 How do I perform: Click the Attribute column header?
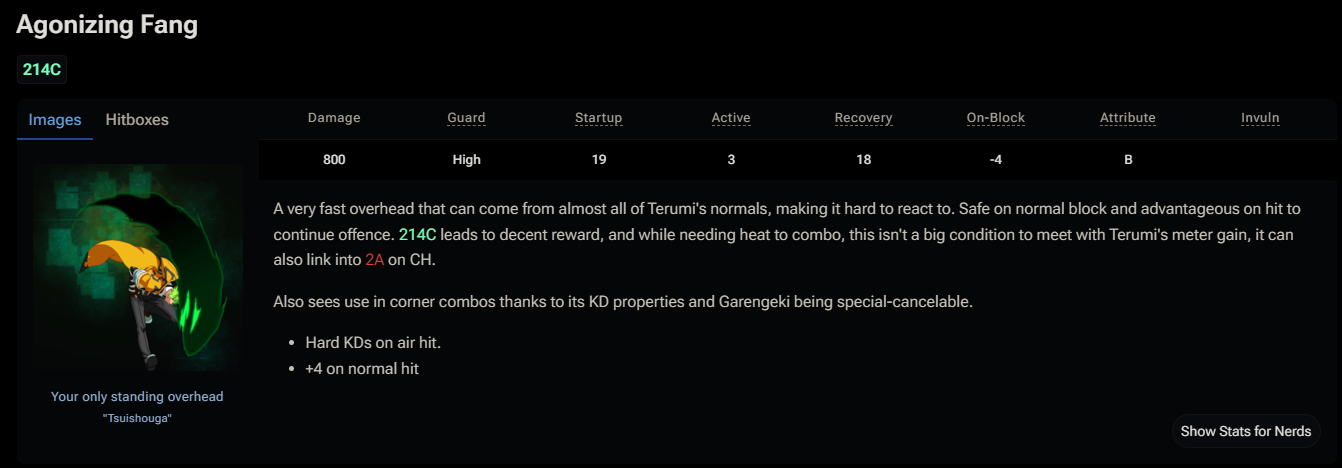tap(1128, 118)
